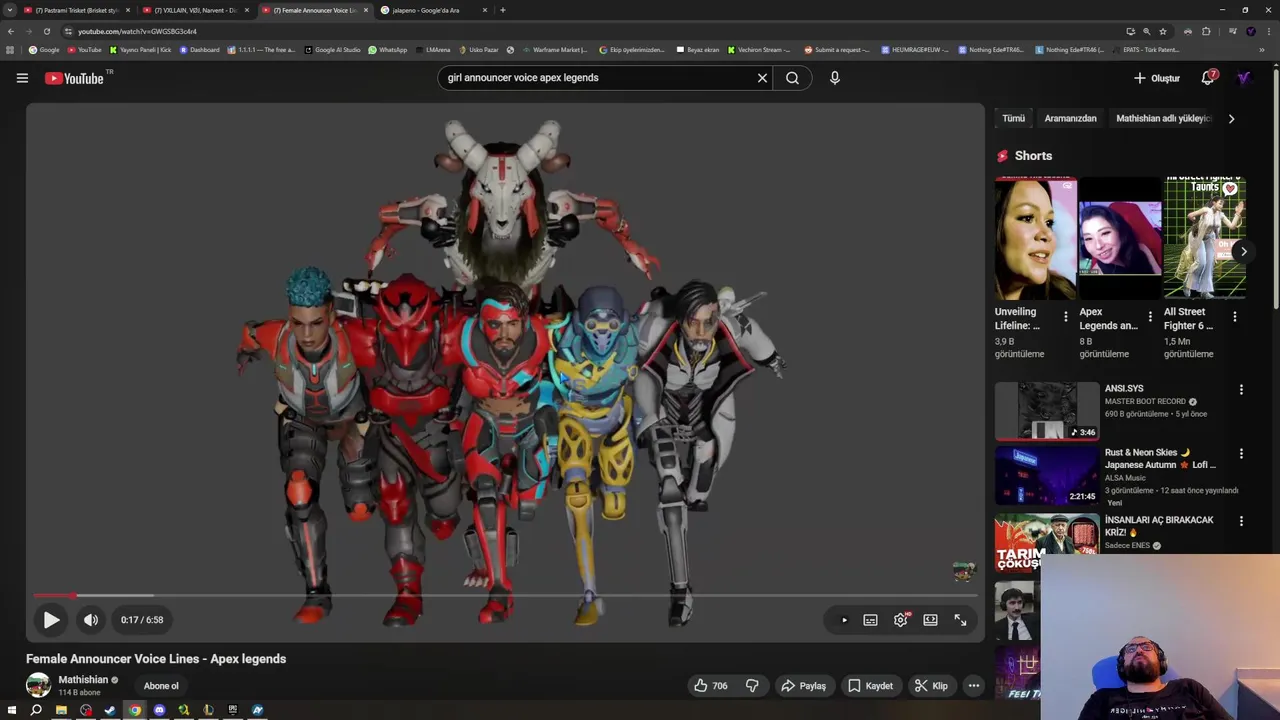Screen dimensions: 1280x720
Task: Open options for Rust & Neon Skies video
Action: pyautogui.click(x=1241, y=453)
